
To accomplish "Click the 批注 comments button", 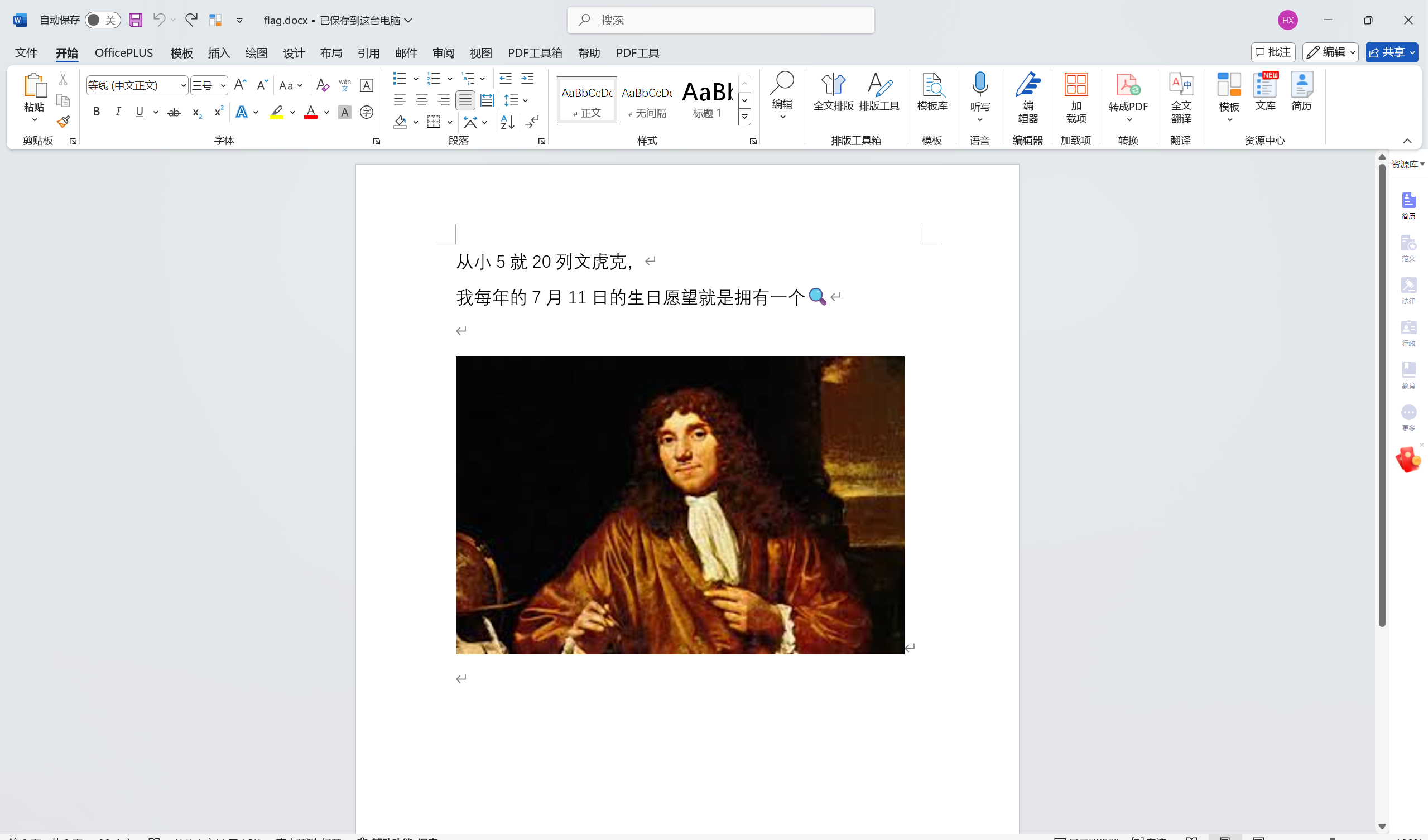I will pos(1273,52).
